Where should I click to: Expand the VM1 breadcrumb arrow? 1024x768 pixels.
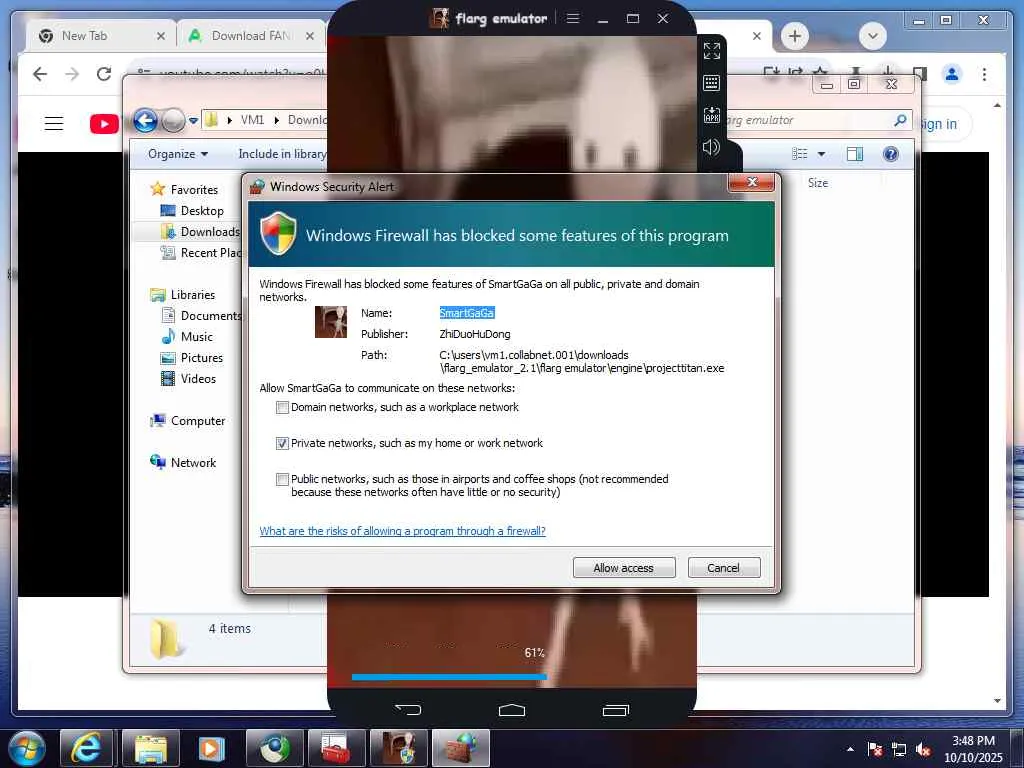(x=276, y=120)
